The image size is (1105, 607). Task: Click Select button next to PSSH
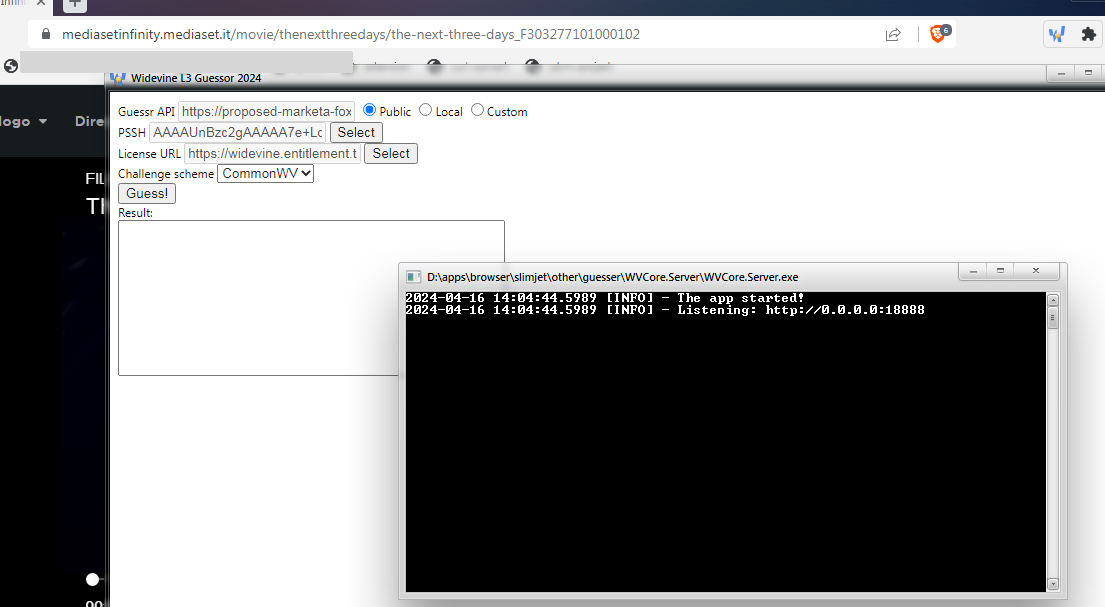(x=356, y=133)
